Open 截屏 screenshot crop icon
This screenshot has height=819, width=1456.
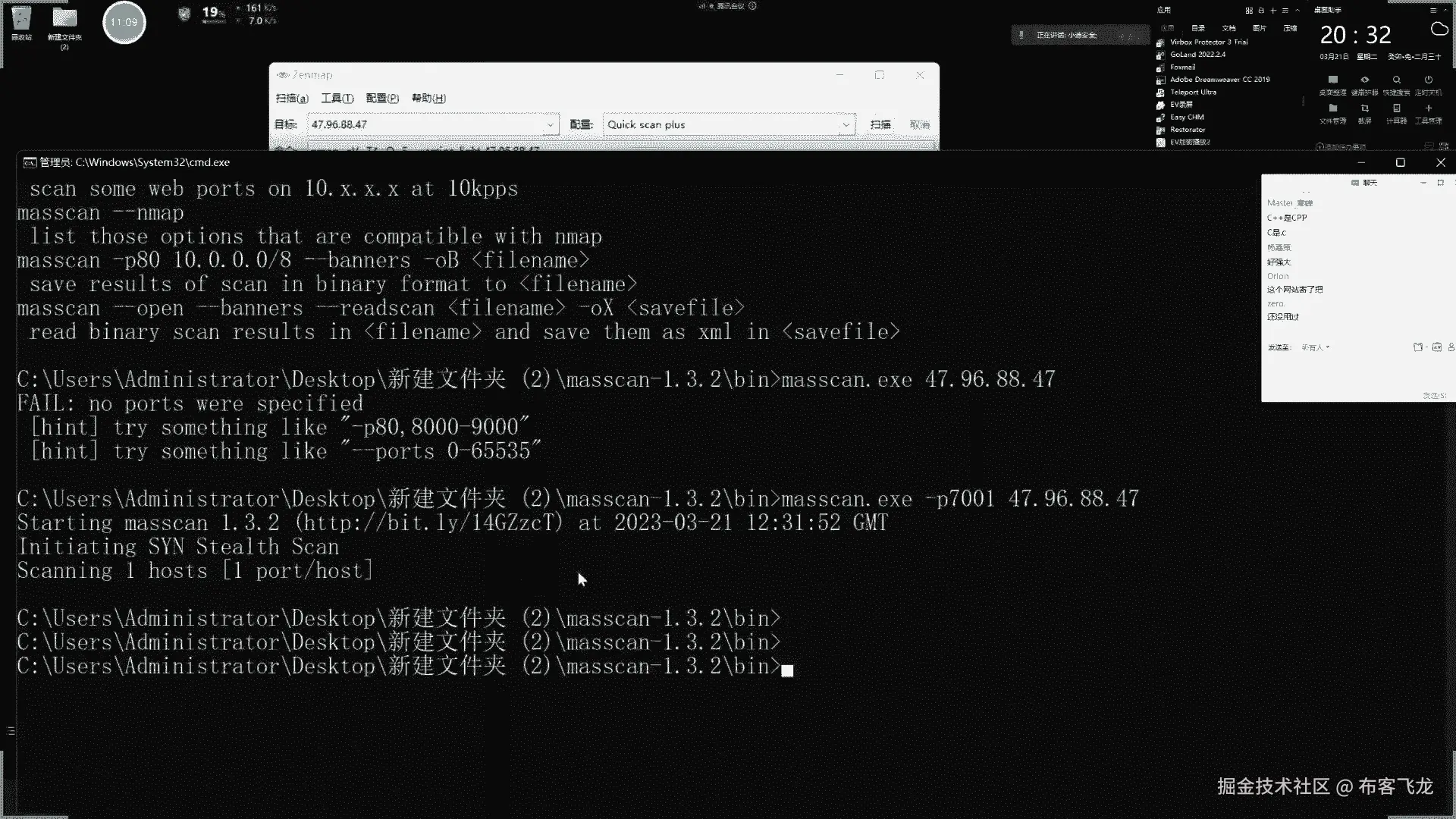(1364, 109)
